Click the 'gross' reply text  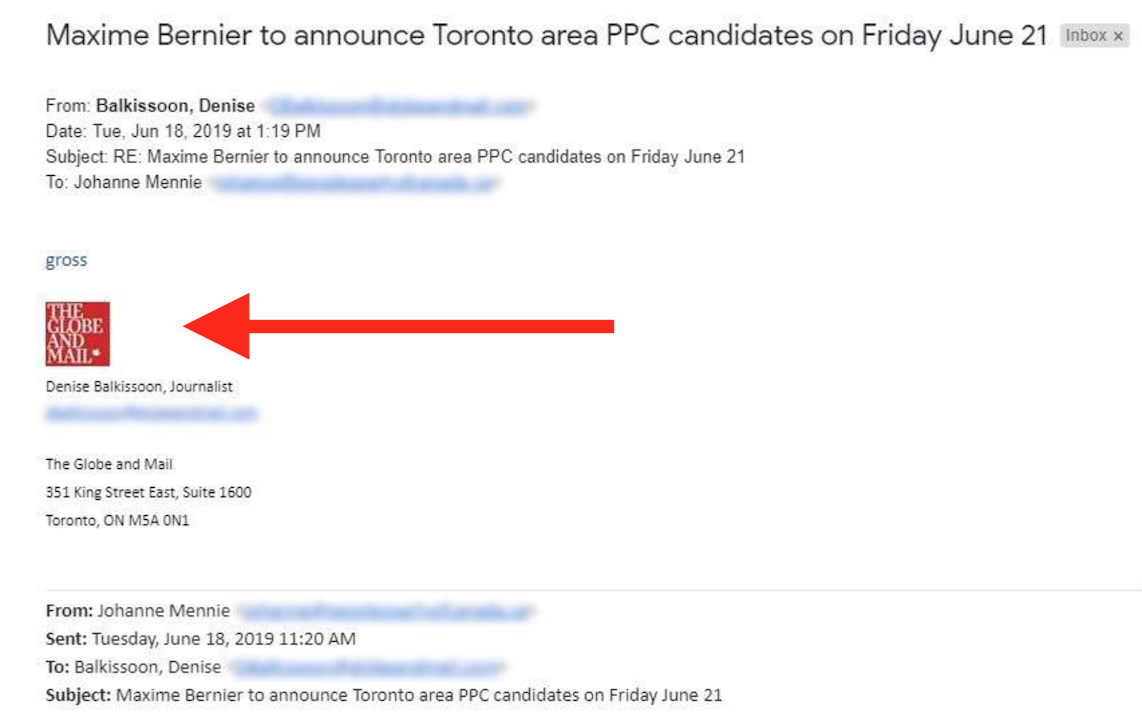coord(66,260)
